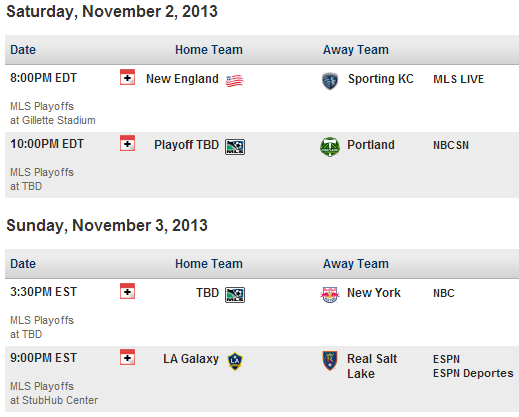Open the New York team link
This screenshot has width=519, height=417.
[x=374, y=293]
